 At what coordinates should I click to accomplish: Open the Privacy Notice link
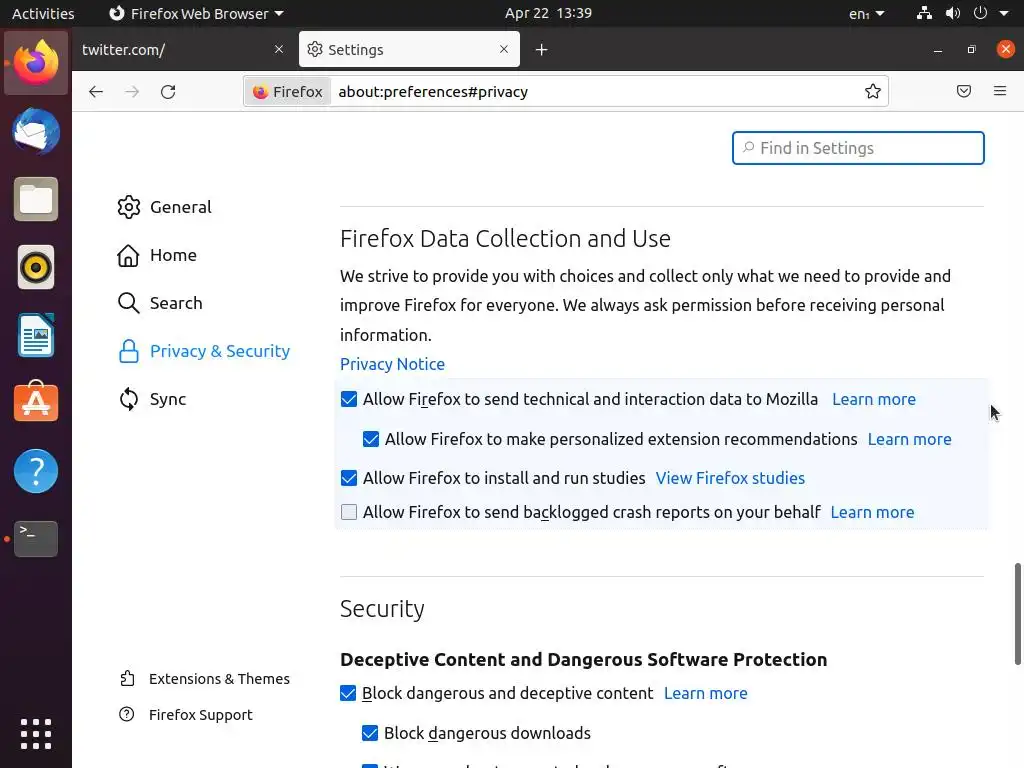coord(392,364)
